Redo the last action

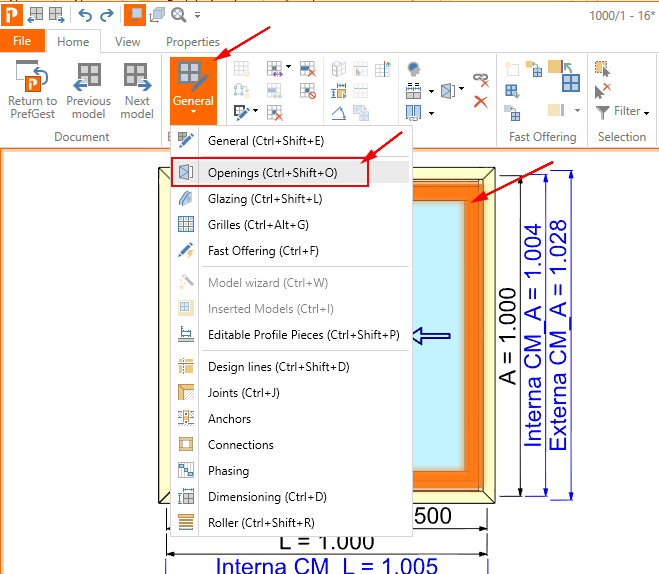tap(107, 16)
